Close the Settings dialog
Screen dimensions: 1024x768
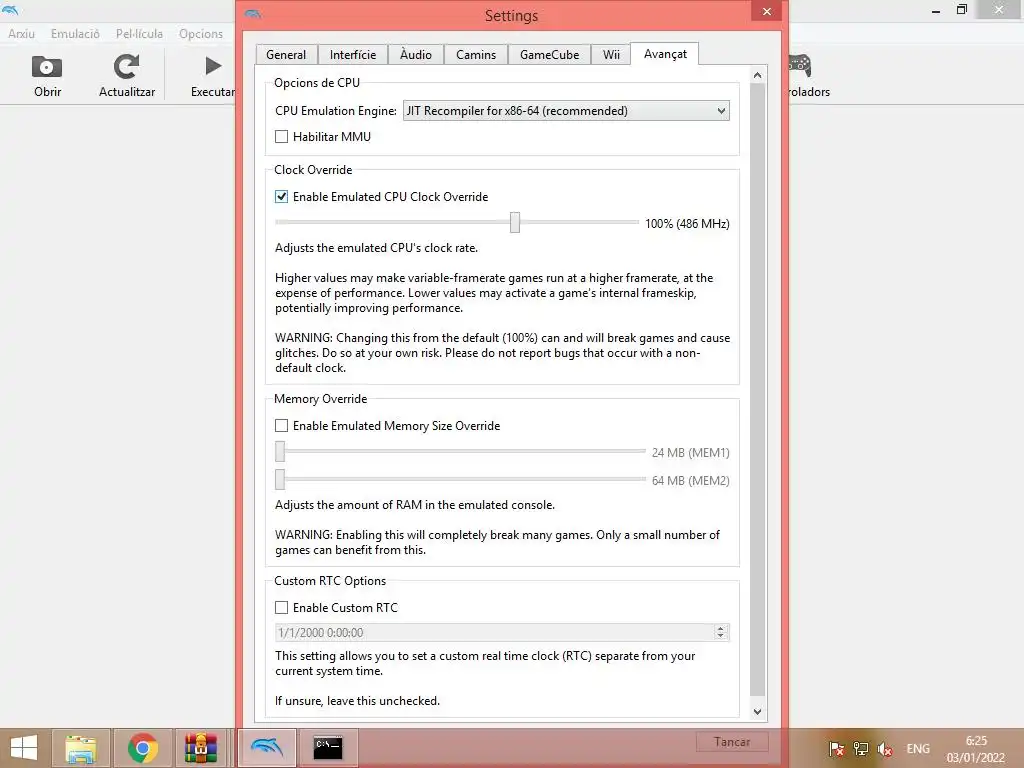point(767,11)
